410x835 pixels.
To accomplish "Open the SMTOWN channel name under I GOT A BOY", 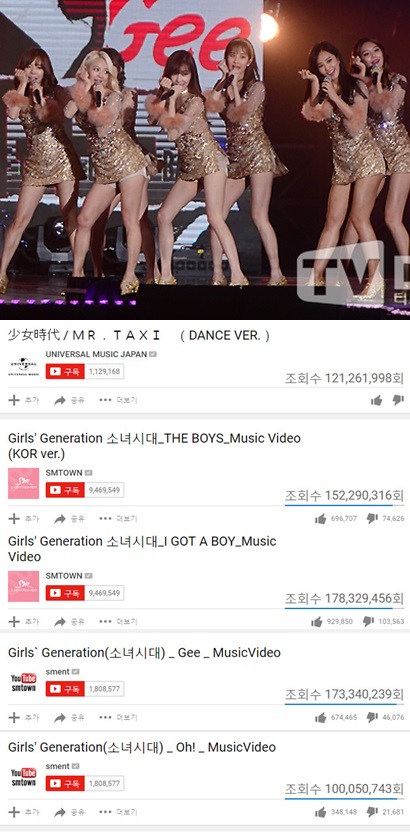I will (x=64, y=576).
